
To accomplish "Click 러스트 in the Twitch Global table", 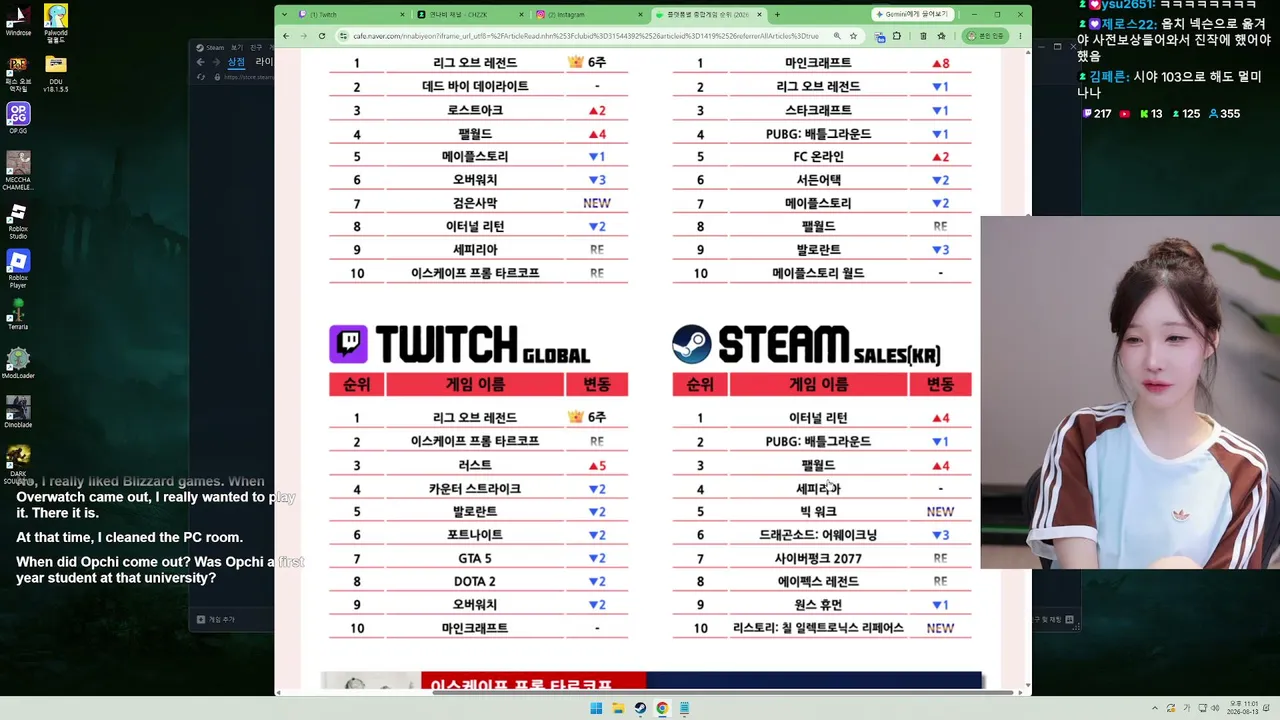I will (x=475, y=465).
